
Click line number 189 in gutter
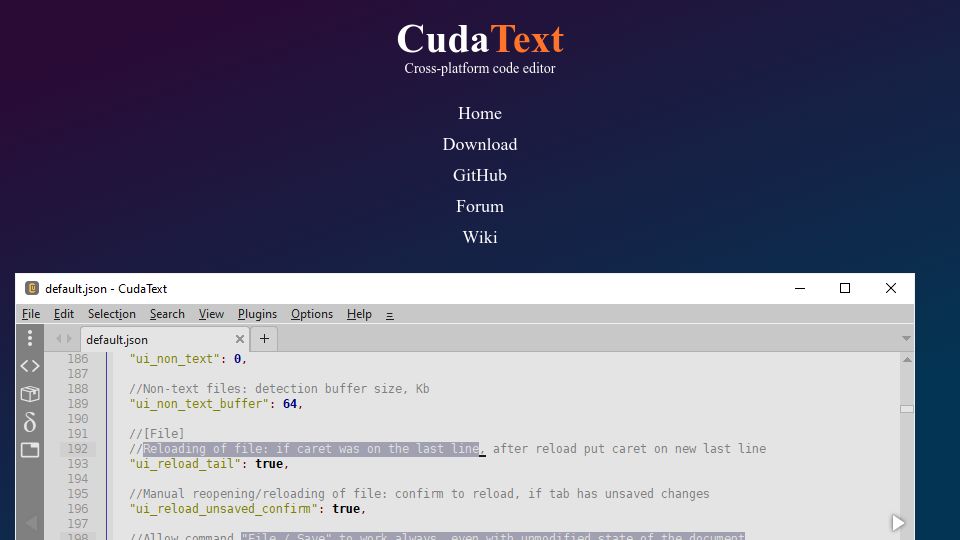[78, 403]
